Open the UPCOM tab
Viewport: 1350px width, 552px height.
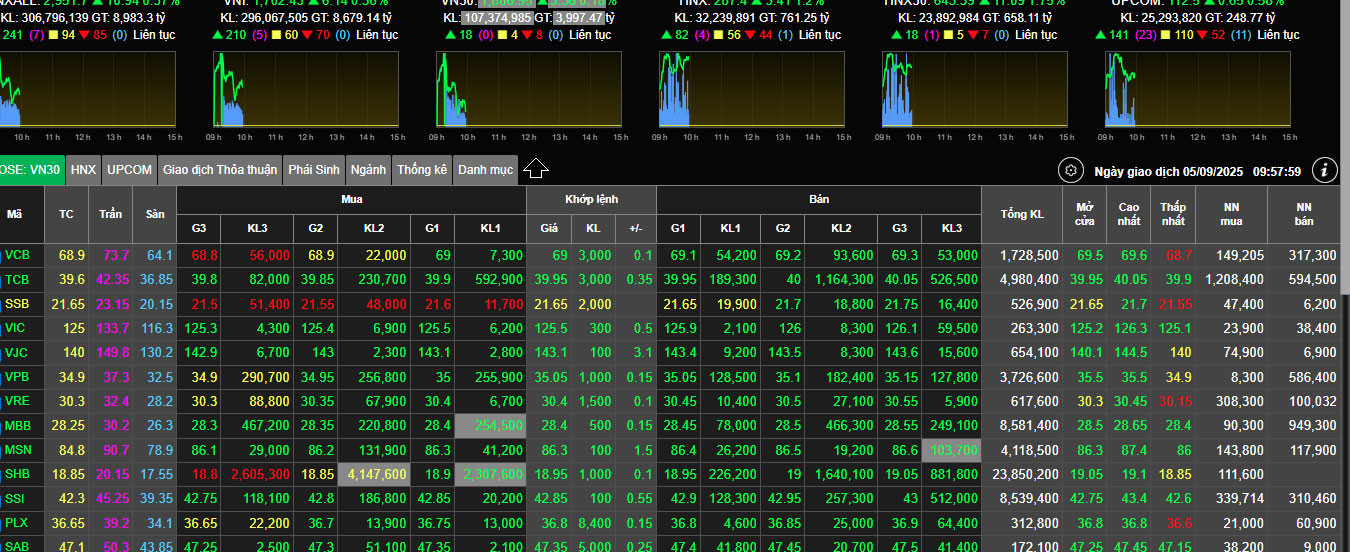[130, 170]
